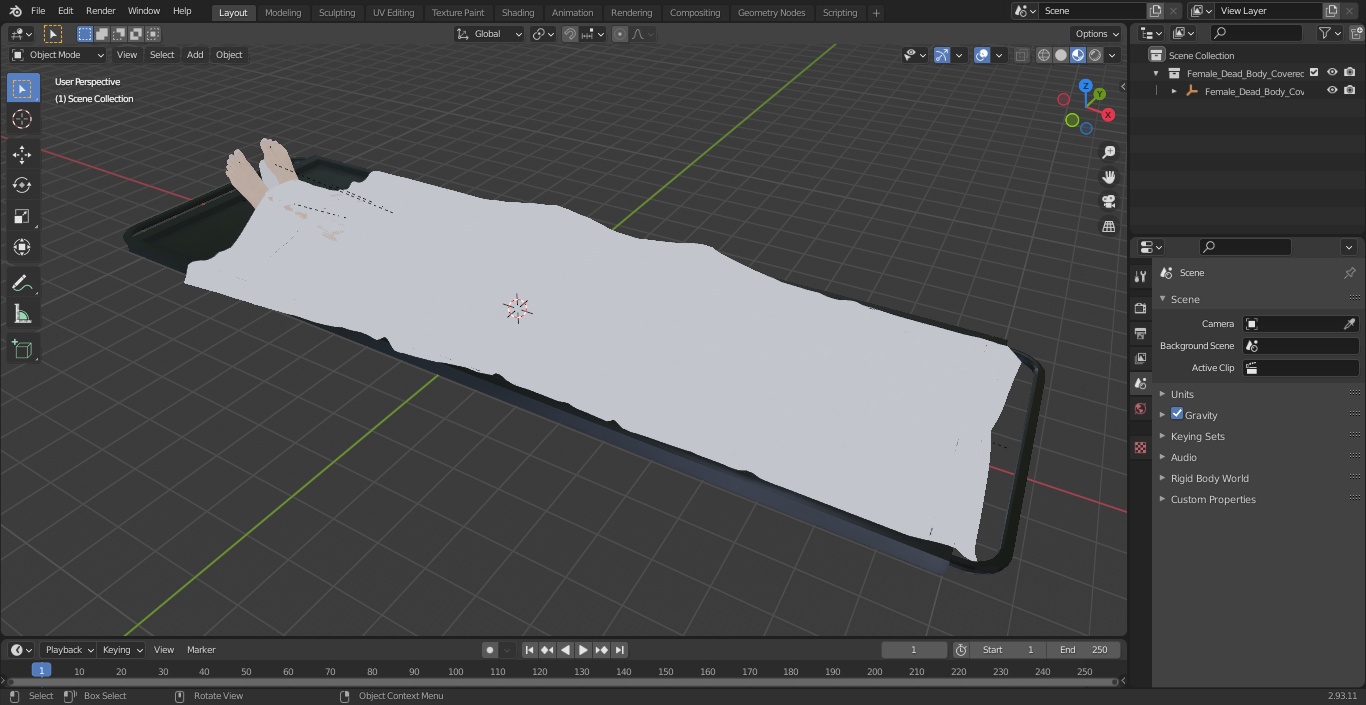The width and height of the screenshot is (1366, 705).
Task: Expand Female_Dead_Body_Cov tree item
Action: pyautogui.click(x=1174, y=91)
